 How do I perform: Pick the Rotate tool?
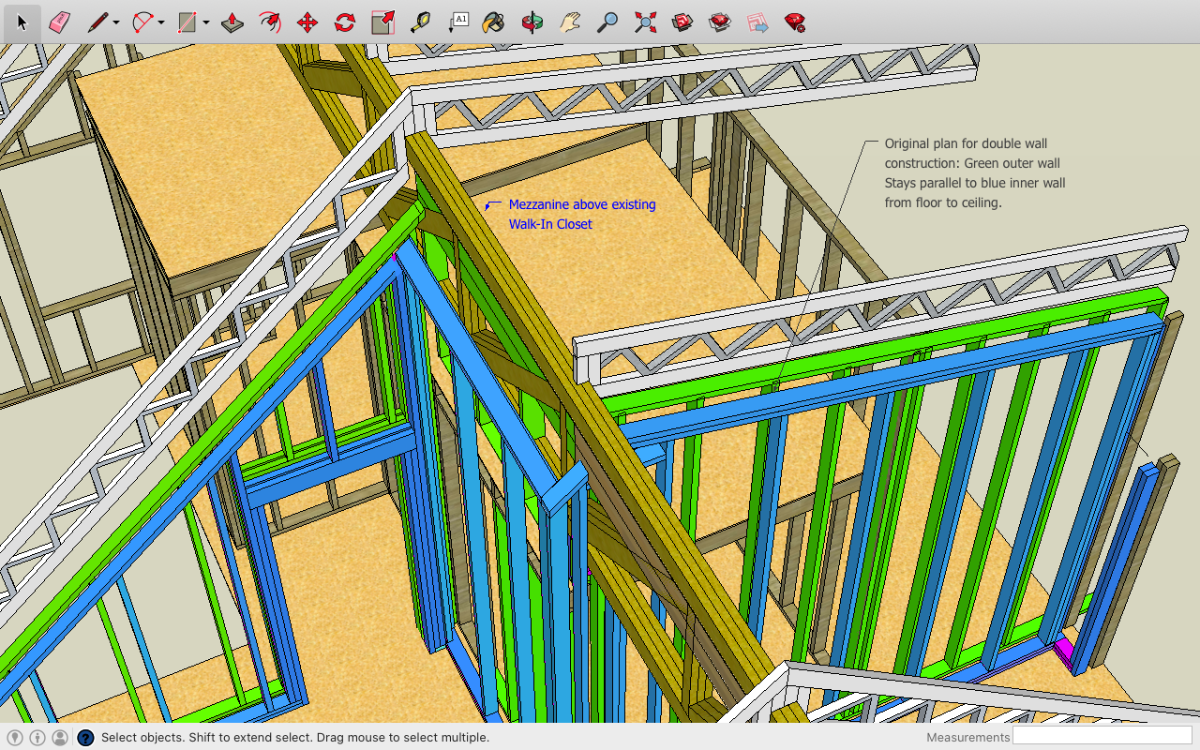tap(345, 22)
